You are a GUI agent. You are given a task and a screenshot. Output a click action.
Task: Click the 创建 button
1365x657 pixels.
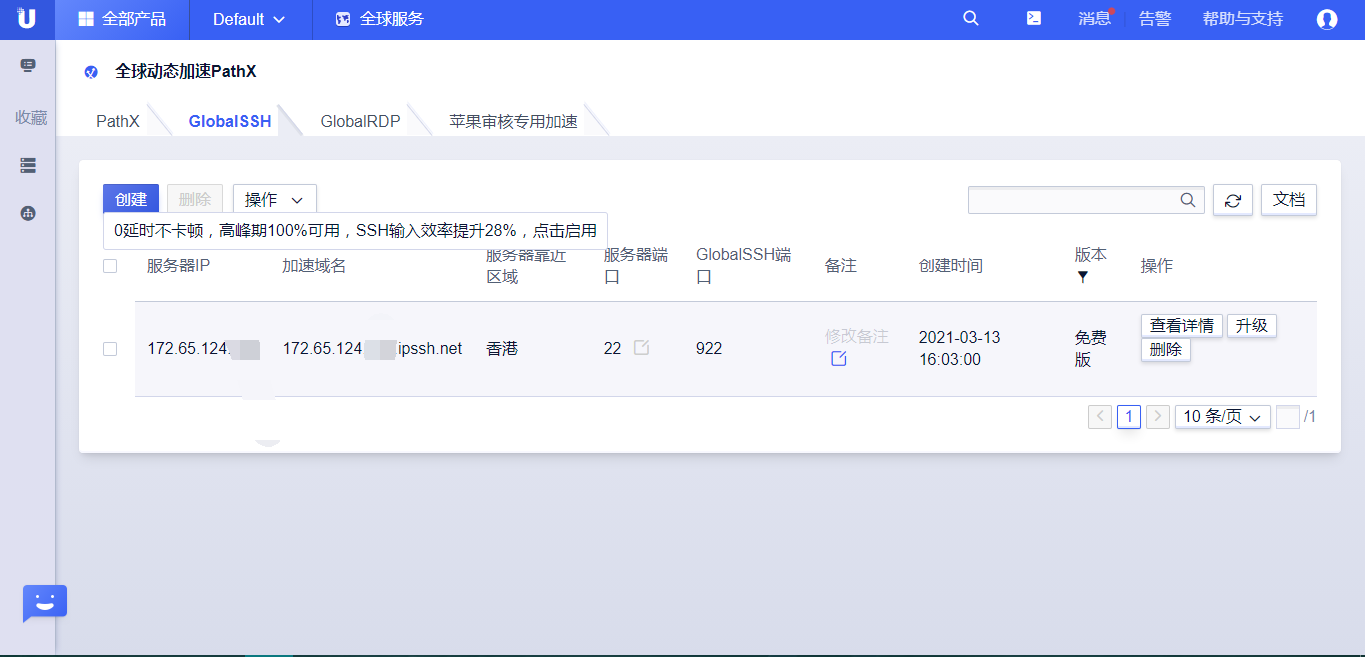point(131,199)
